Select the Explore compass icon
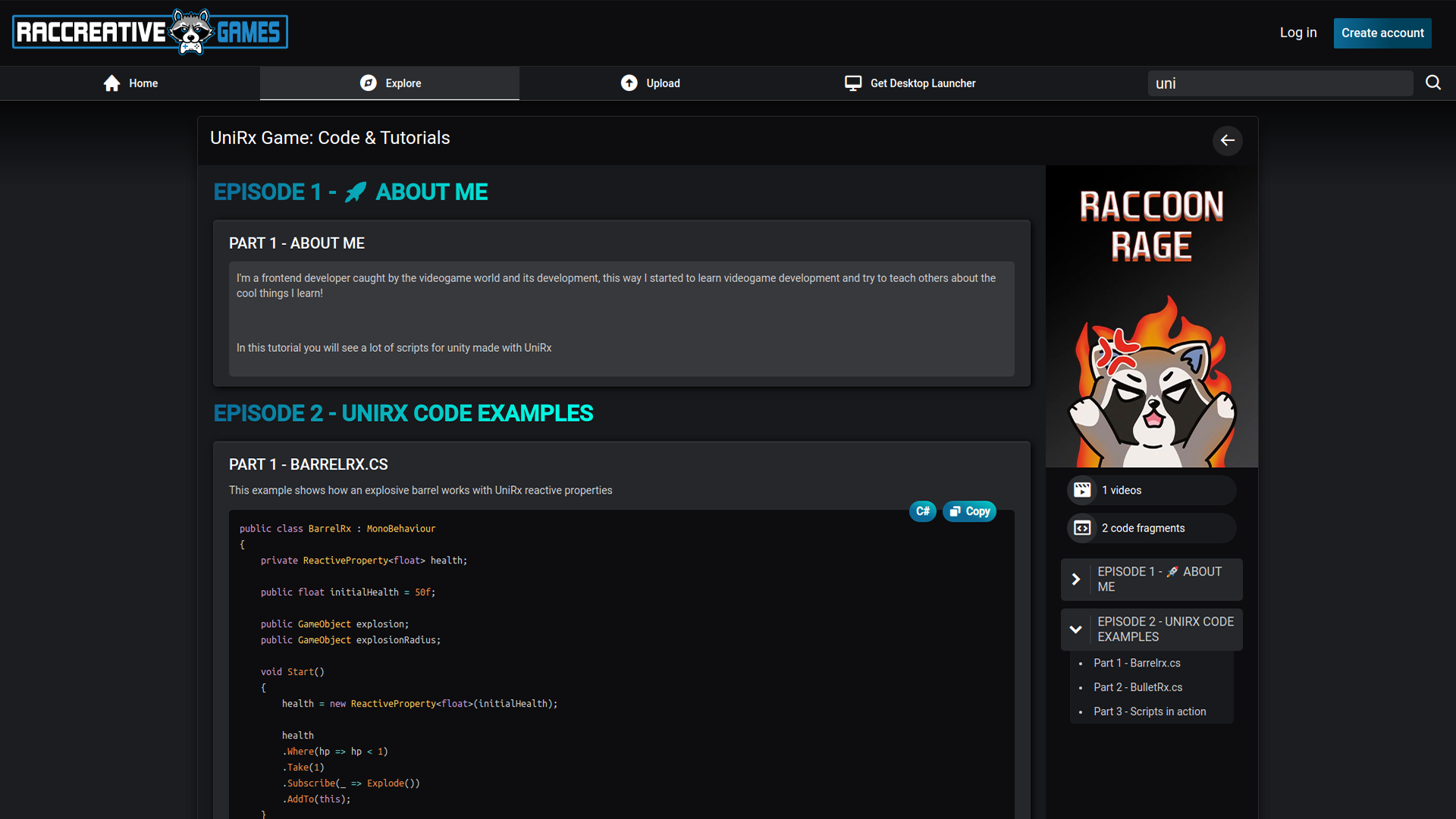Screen dimensions: 1456x819 pyautogui.click(x=369, y=83)
